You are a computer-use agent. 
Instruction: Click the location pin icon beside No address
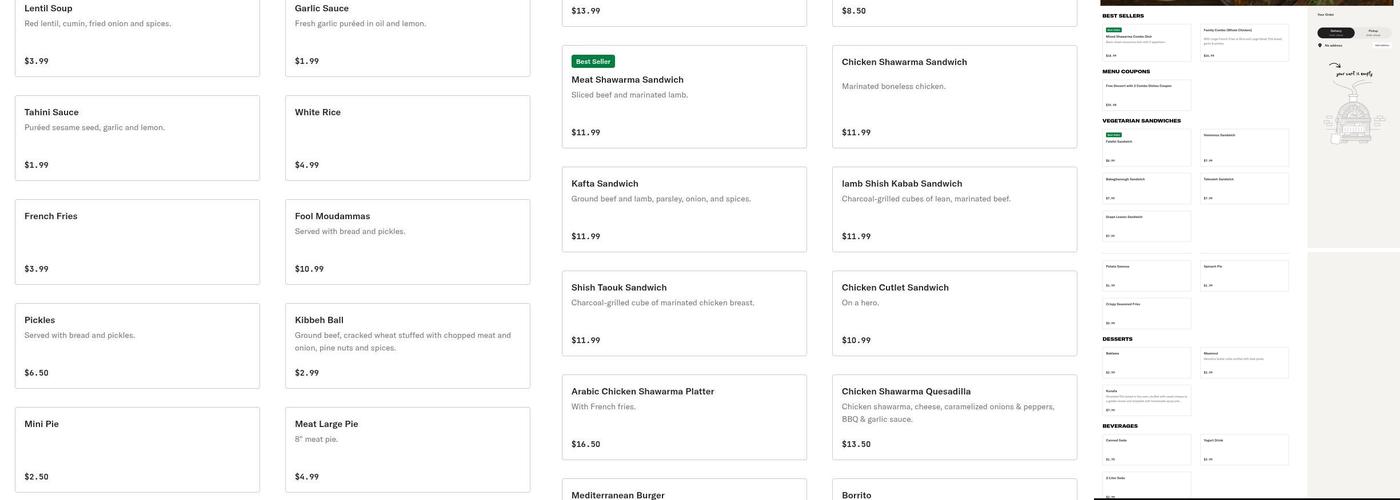point(1320,45)
